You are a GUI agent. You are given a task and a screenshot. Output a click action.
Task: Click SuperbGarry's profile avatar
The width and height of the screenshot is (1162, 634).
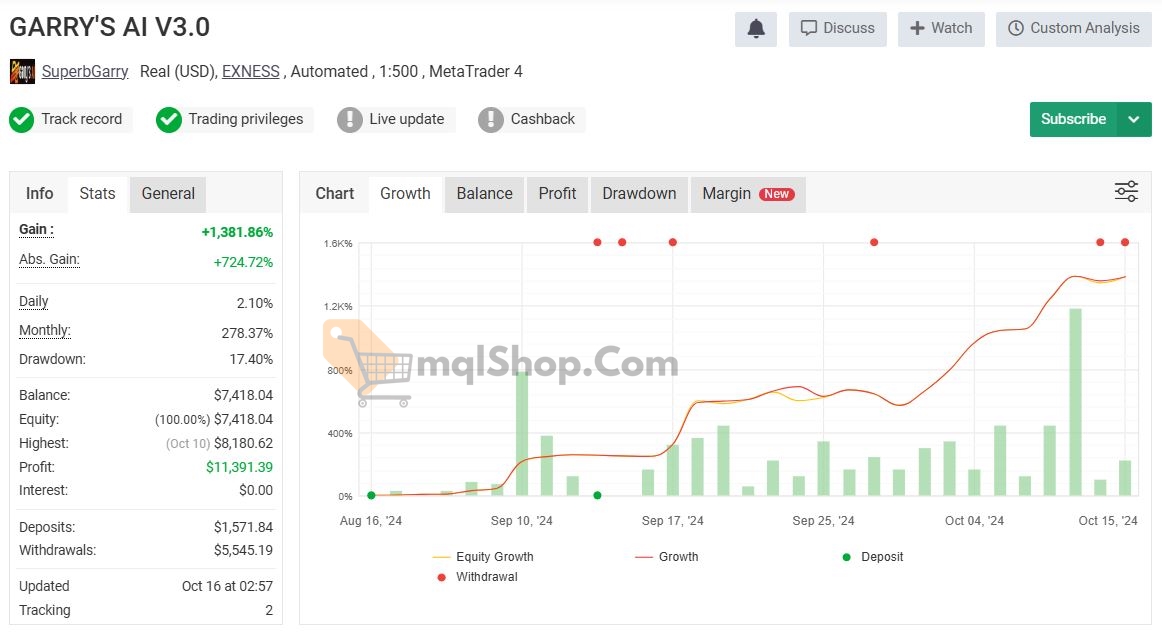pos(21,71)
